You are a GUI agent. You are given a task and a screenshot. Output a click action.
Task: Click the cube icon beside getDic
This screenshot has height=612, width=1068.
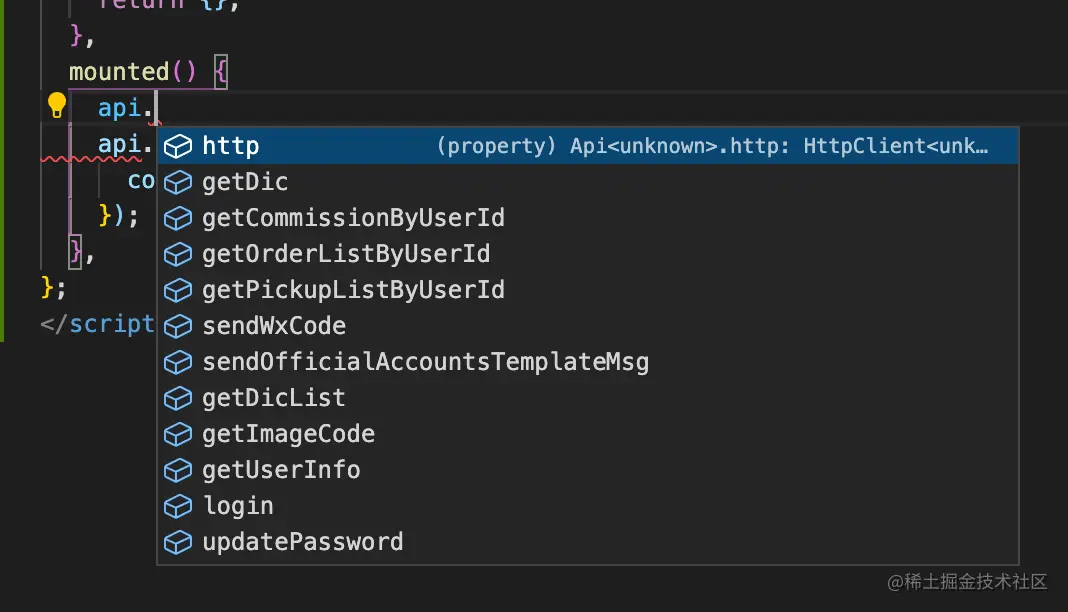(x=178, y=182)
